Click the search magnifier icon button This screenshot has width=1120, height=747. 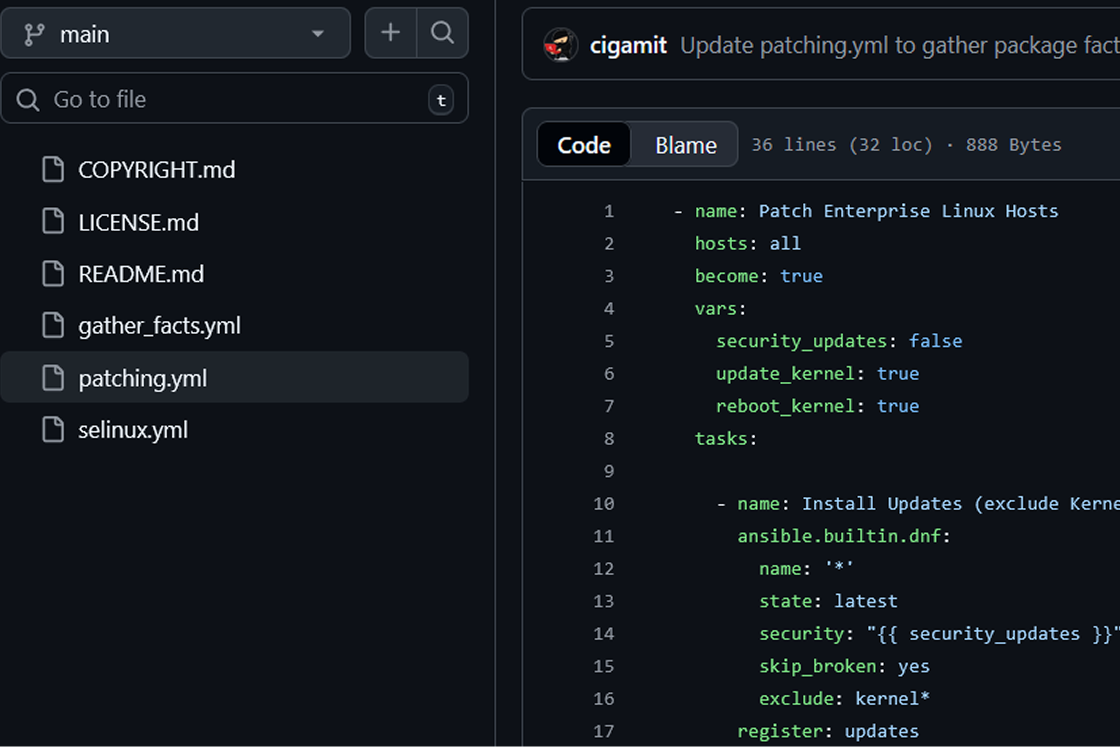442,33
